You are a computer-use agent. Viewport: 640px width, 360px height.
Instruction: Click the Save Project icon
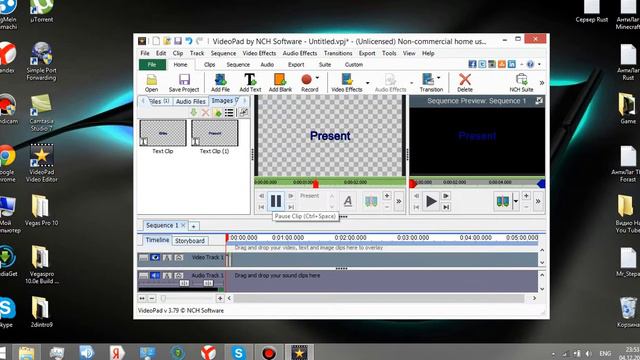[x=184, y=83]
